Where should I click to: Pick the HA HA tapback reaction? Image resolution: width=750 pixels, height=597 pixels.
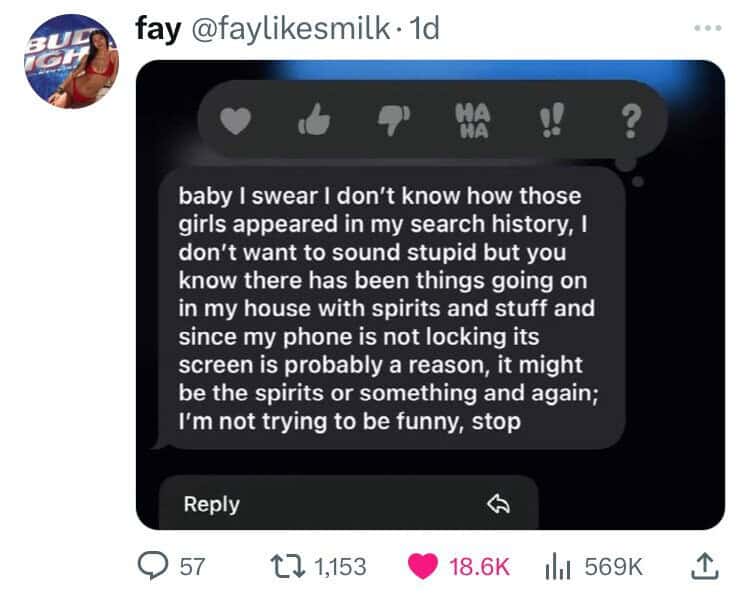pos(473,121)
